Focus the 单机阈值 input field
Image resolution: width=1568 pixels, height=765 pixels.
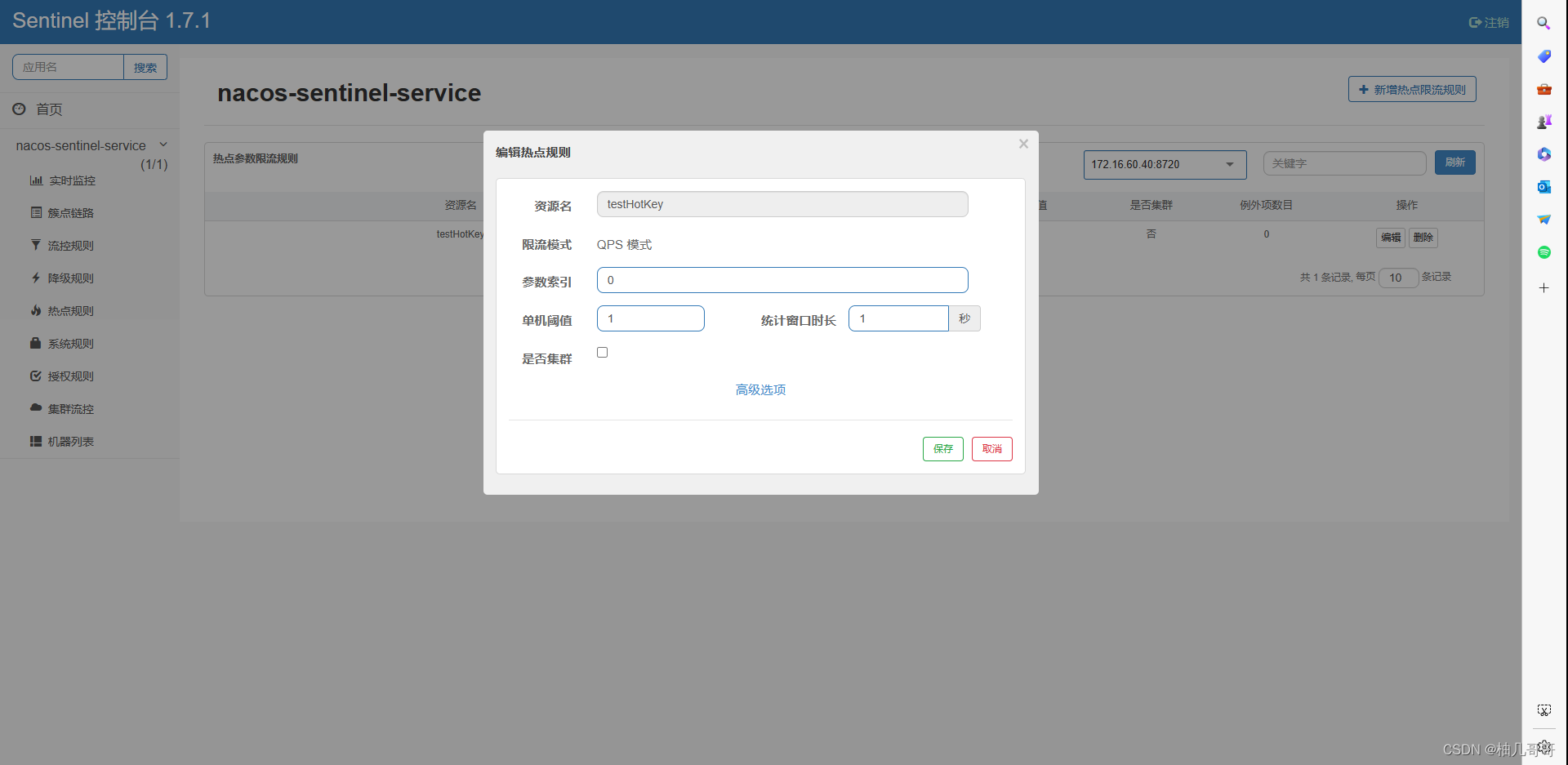(651, 318)
